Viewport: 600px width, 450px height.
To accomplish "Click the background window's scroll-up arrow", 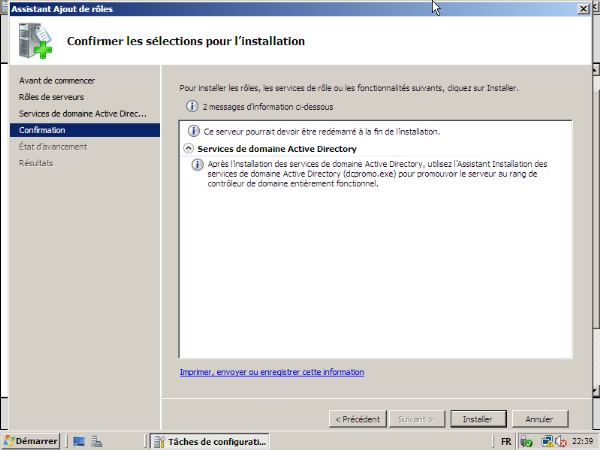I will pos(596,70).
